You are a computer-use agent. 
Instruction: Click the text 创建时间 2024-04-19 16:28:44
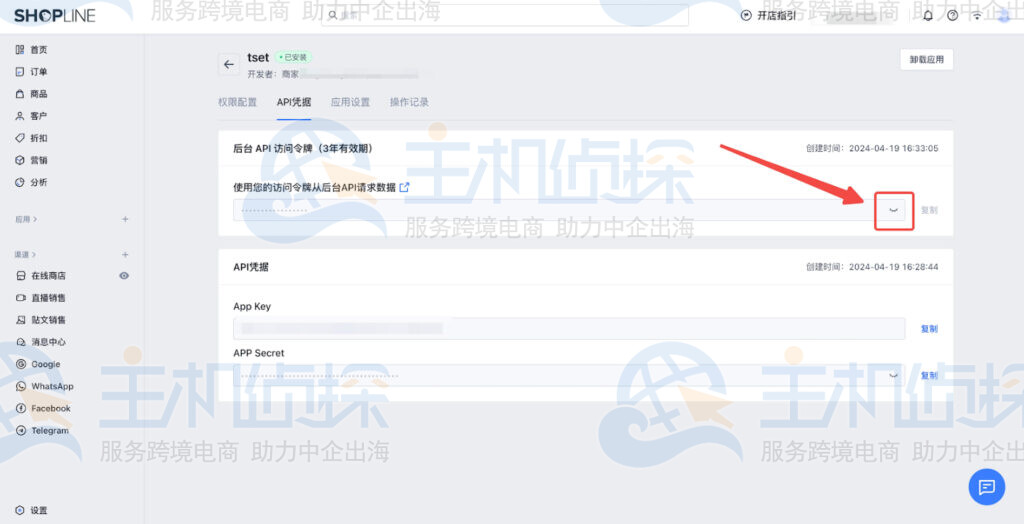click(x=872, y=267)
